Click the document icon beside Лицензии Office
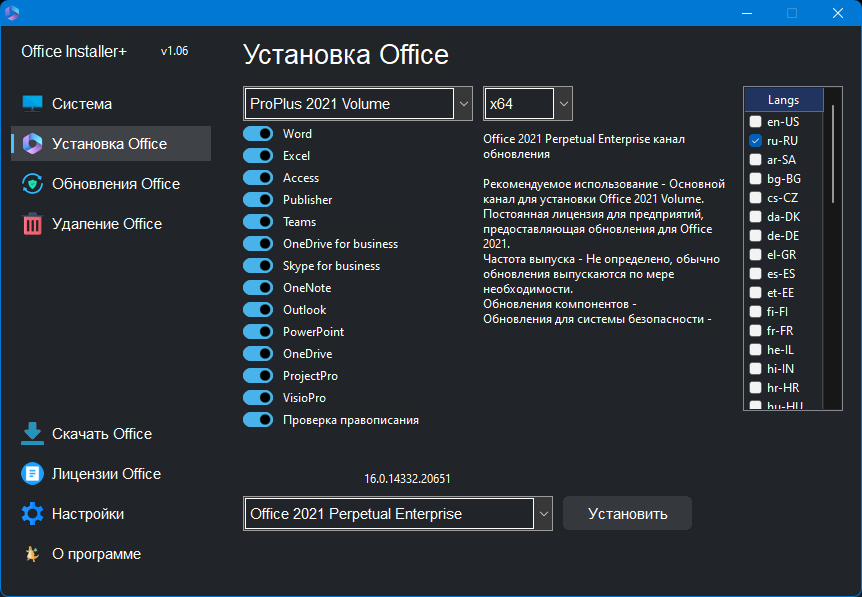 click(33, 474)
